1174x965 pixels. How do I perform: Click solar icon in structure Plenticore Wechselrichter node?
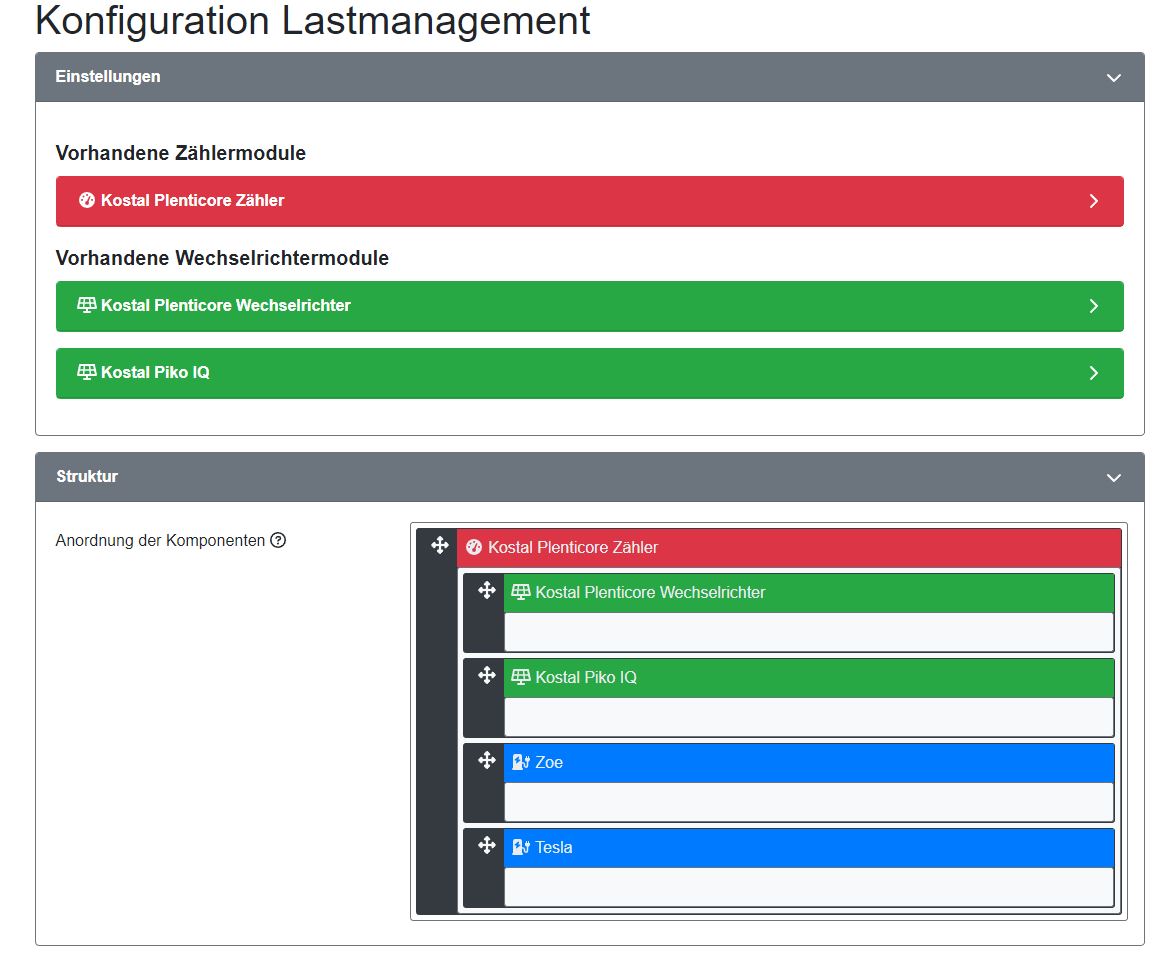click(x=520, y=592)
